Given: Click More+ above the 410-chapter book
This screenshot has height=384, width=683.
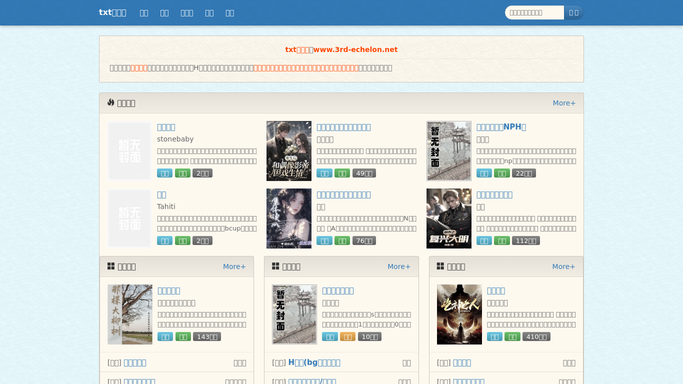Looking at the screenshot, I should [x=563, y=266].
